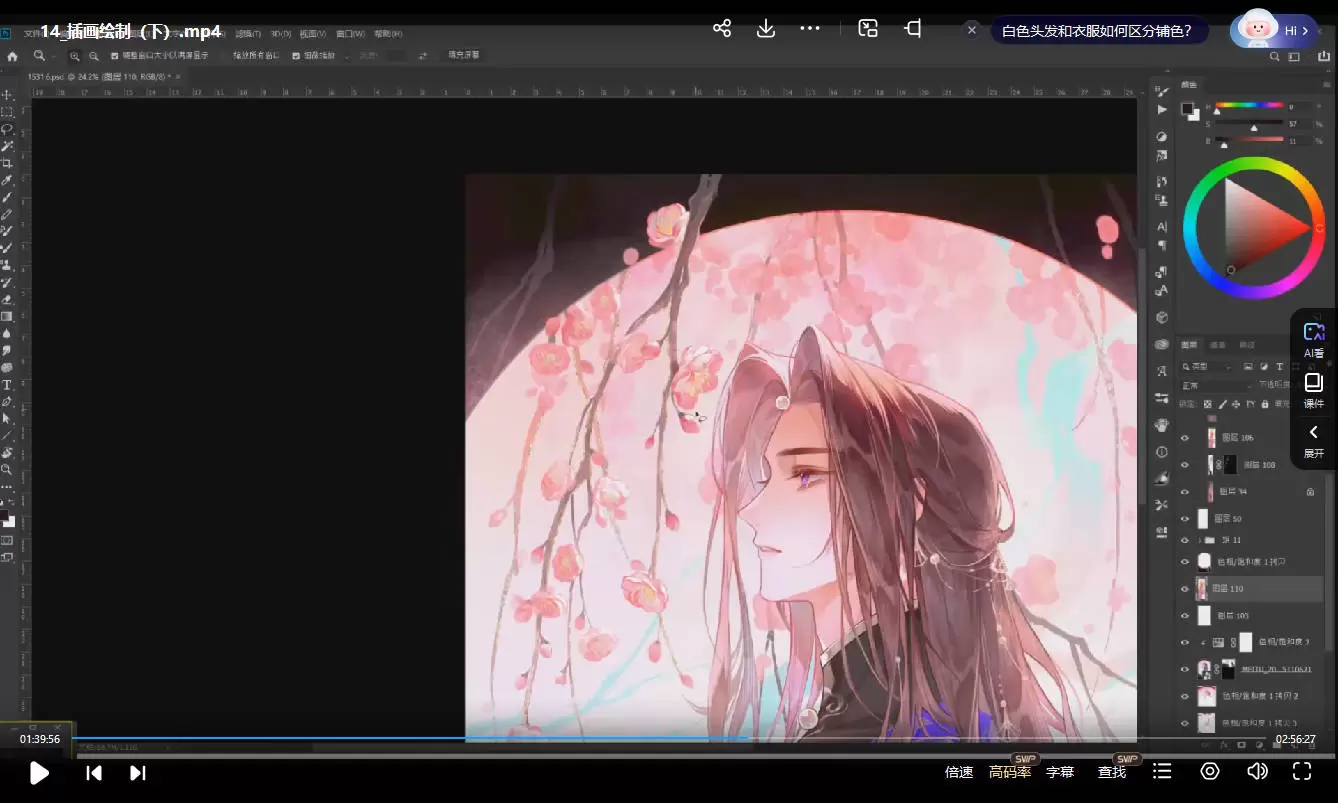Click the zoom-out magnifier in options bar
Screen dimensions: 1338x803
pos(93,56)
